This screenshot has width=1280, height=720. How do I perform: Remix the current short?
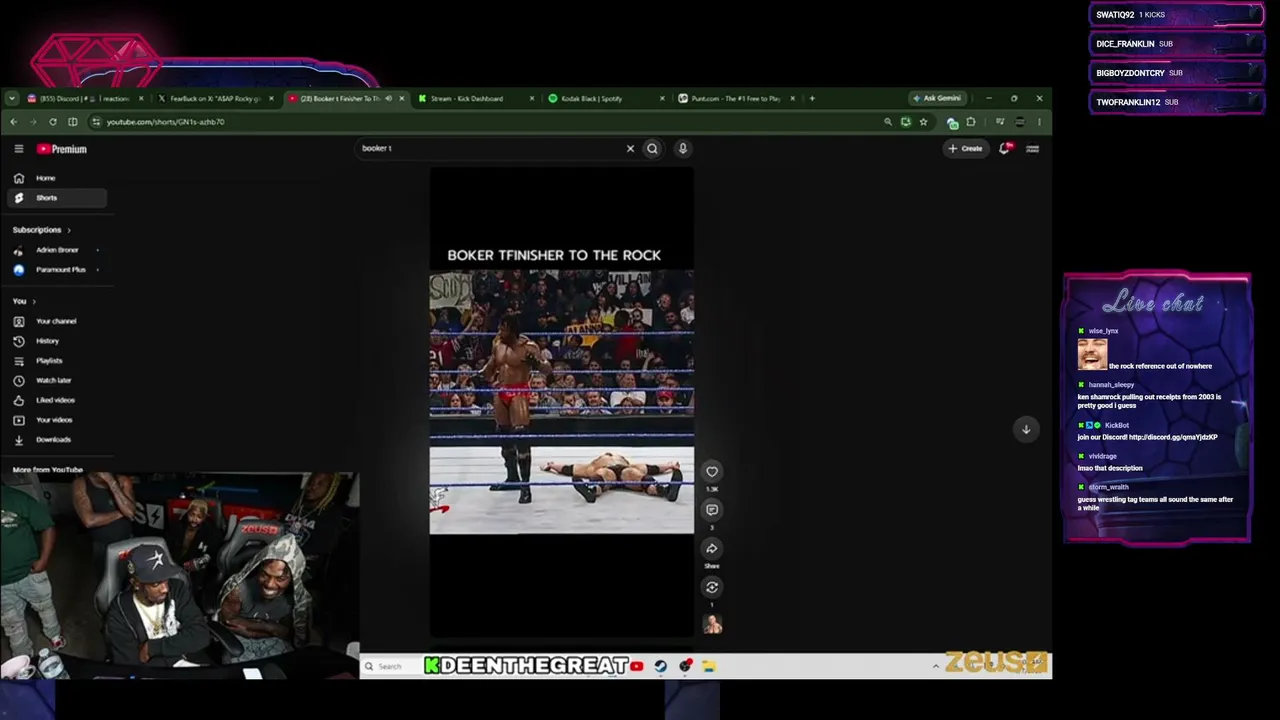(x=712, y=587)
